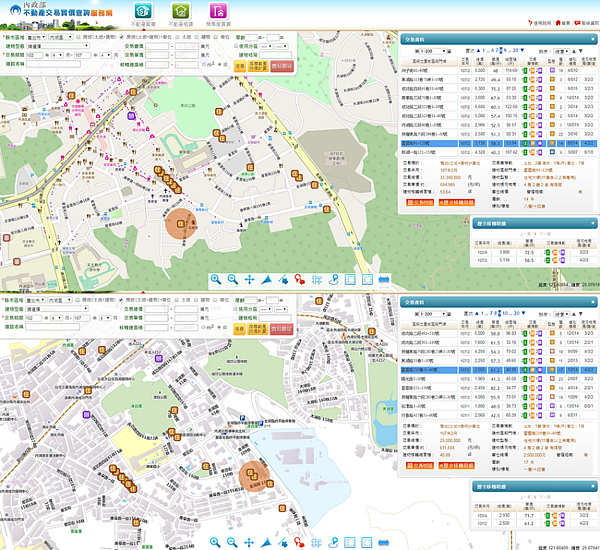Click highlighted orange-circle property markers on lower map
Image resolution: width=600 pixels, height=550 pixels.
pos(254,476)
